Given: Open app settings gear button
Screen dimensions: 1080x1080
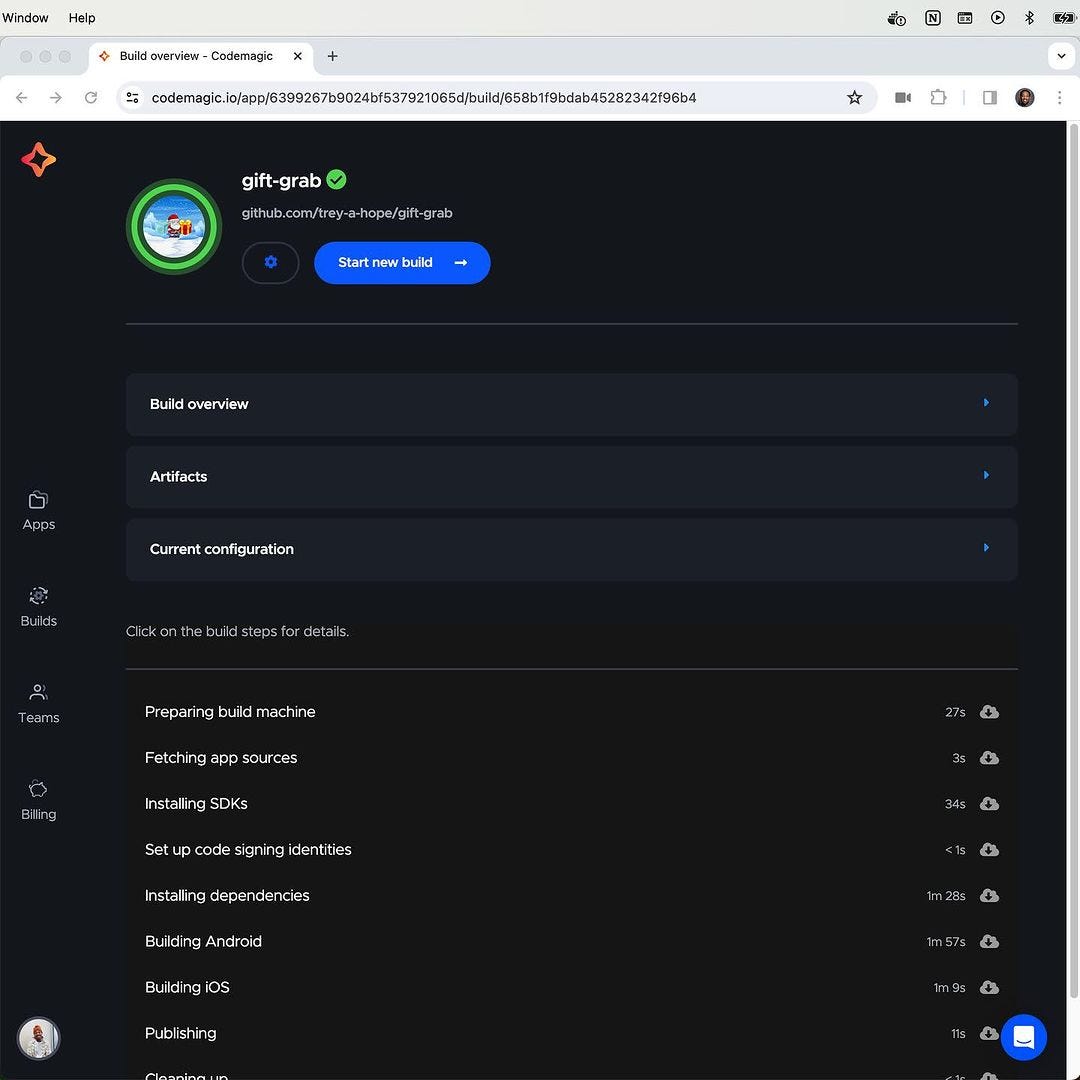Looking at the screenshot, I should click(270, 263).
